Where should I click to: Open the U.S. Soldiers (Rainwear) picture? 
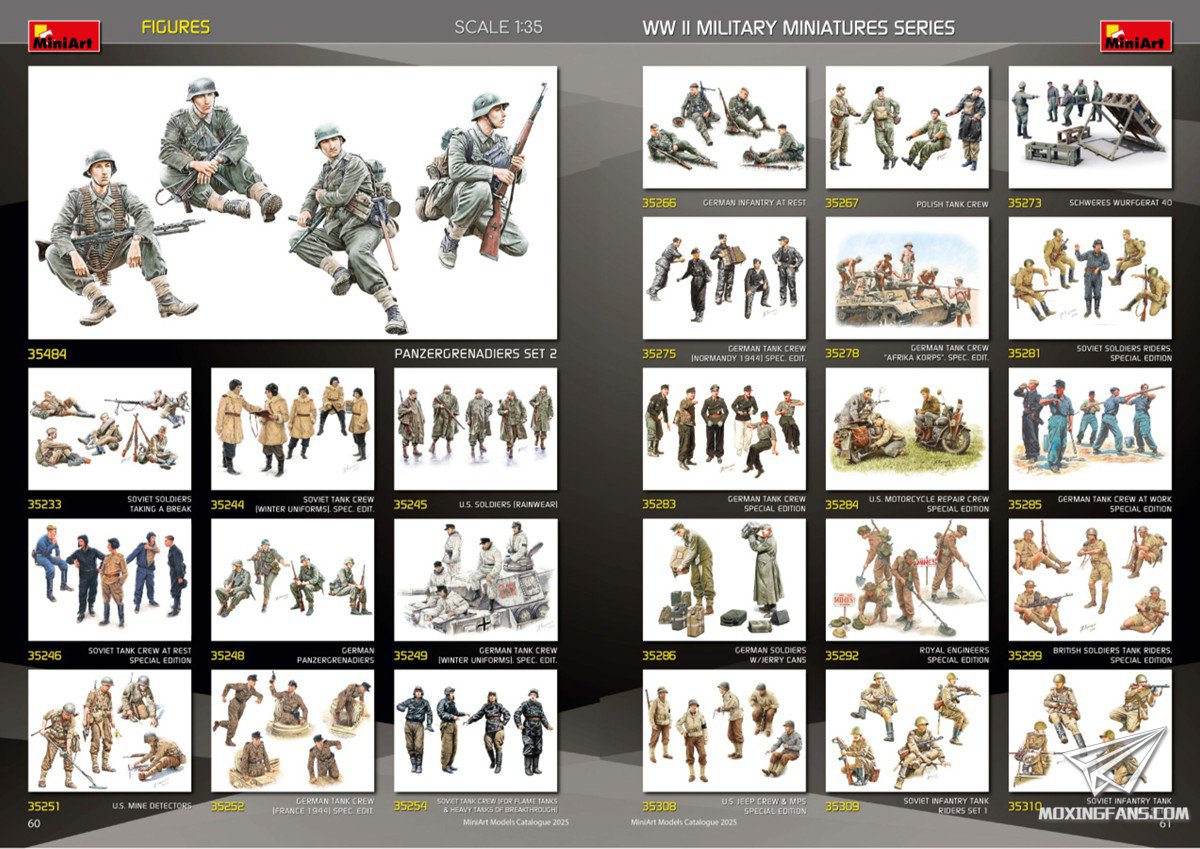(475, 429)
